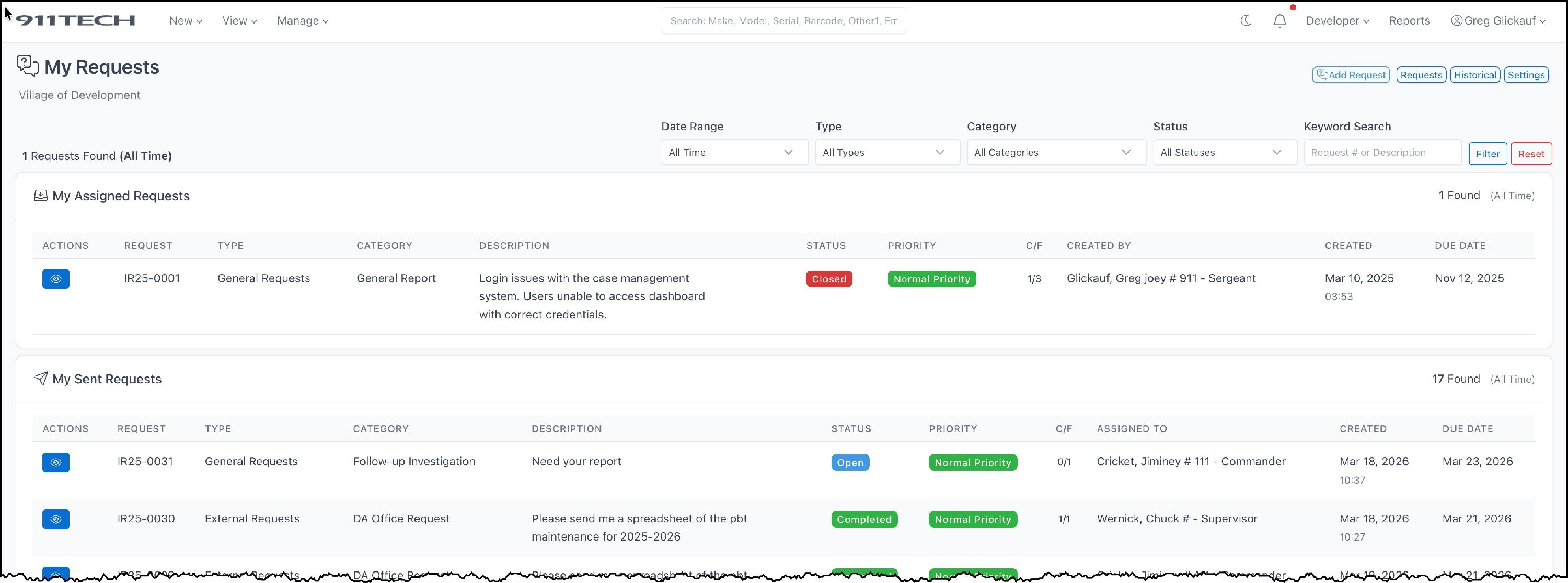Expand the All Types dropdown
The width and height of the screenshot is (1568, 583).
(887, 152)
